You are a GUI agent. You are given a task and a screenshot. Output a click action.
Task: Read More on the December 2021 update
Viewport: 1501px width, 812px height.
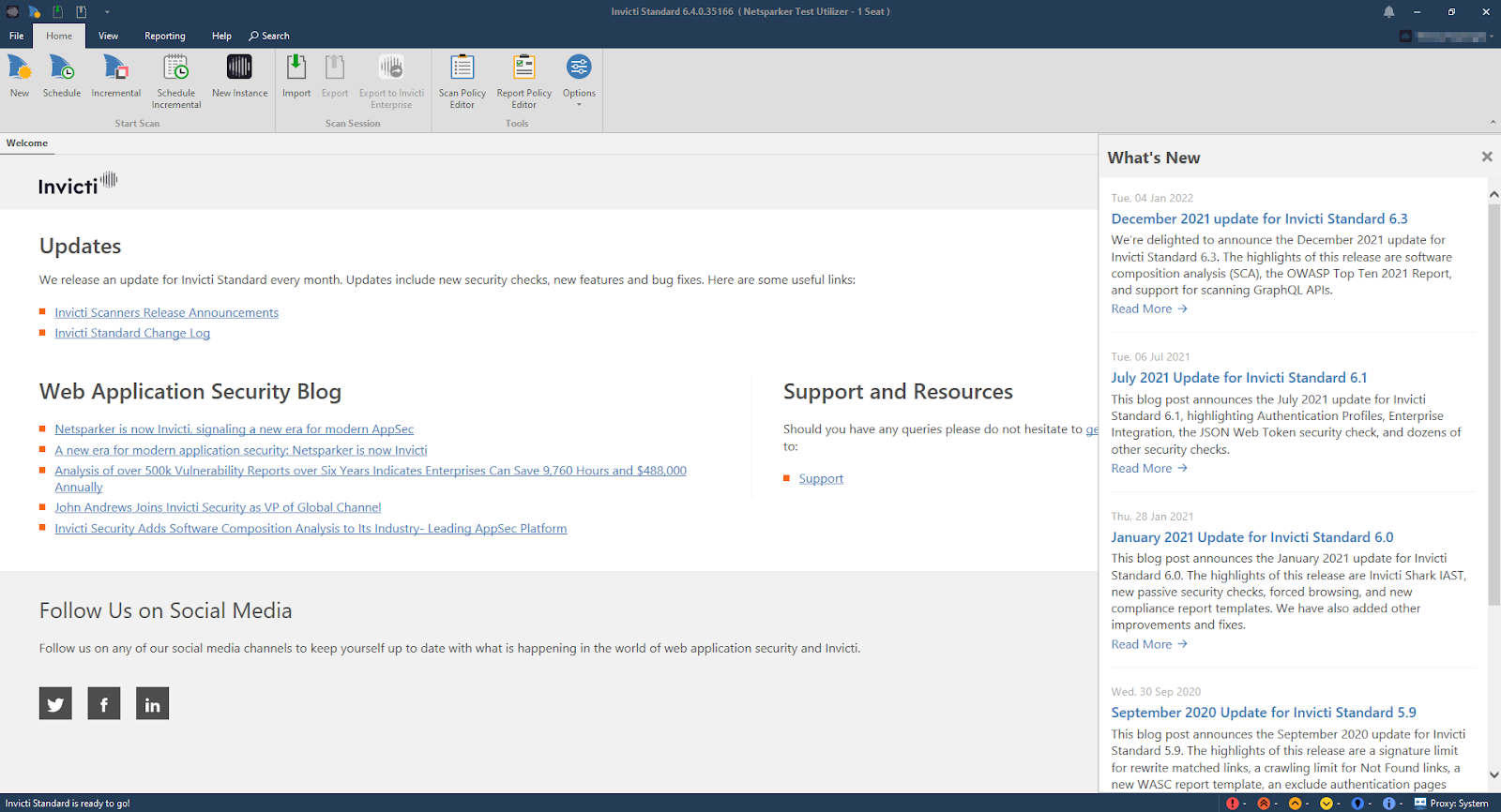(1149, 308)
